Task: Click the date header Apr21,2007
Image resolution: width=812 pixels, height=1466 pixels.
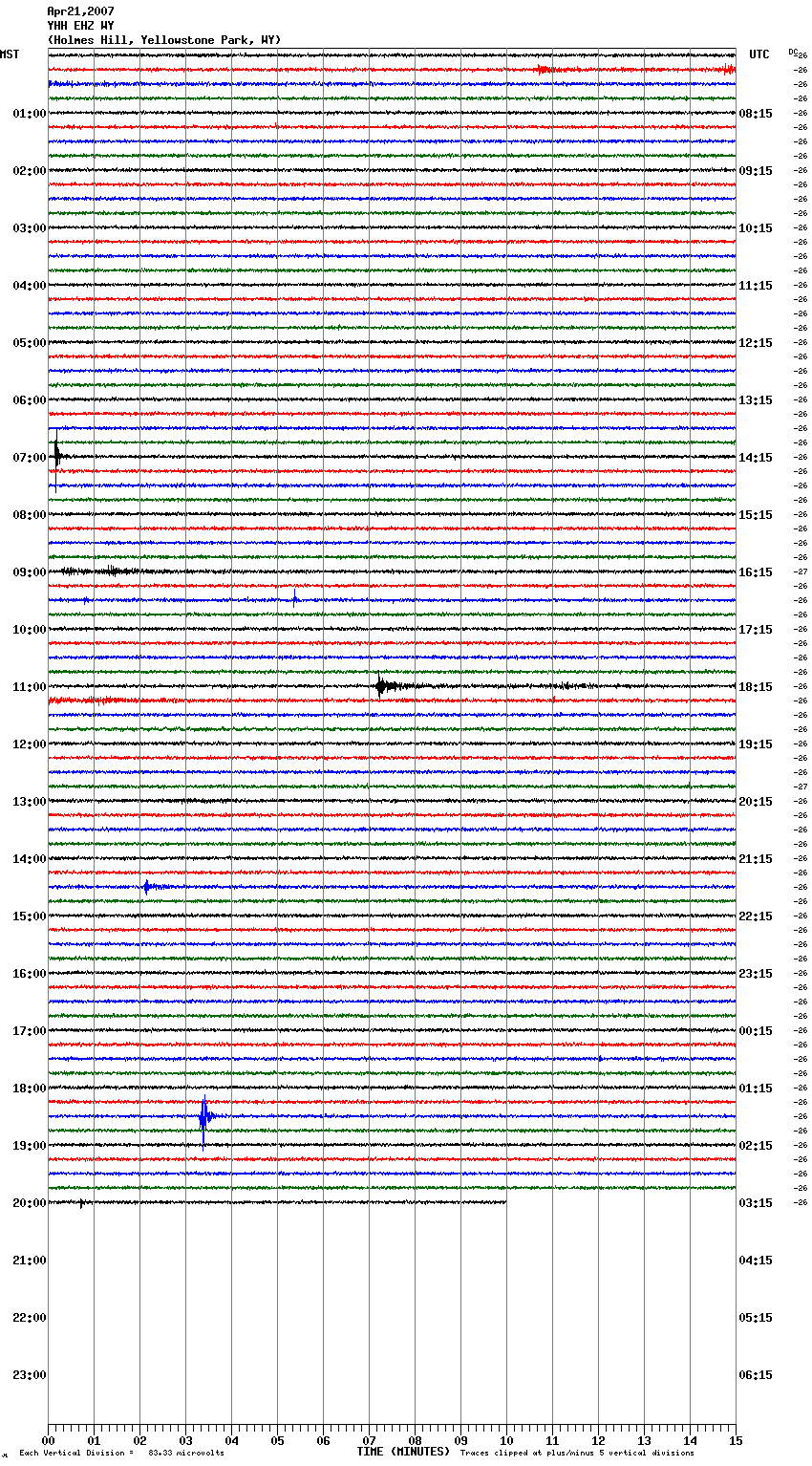Action: click(80, 11)
